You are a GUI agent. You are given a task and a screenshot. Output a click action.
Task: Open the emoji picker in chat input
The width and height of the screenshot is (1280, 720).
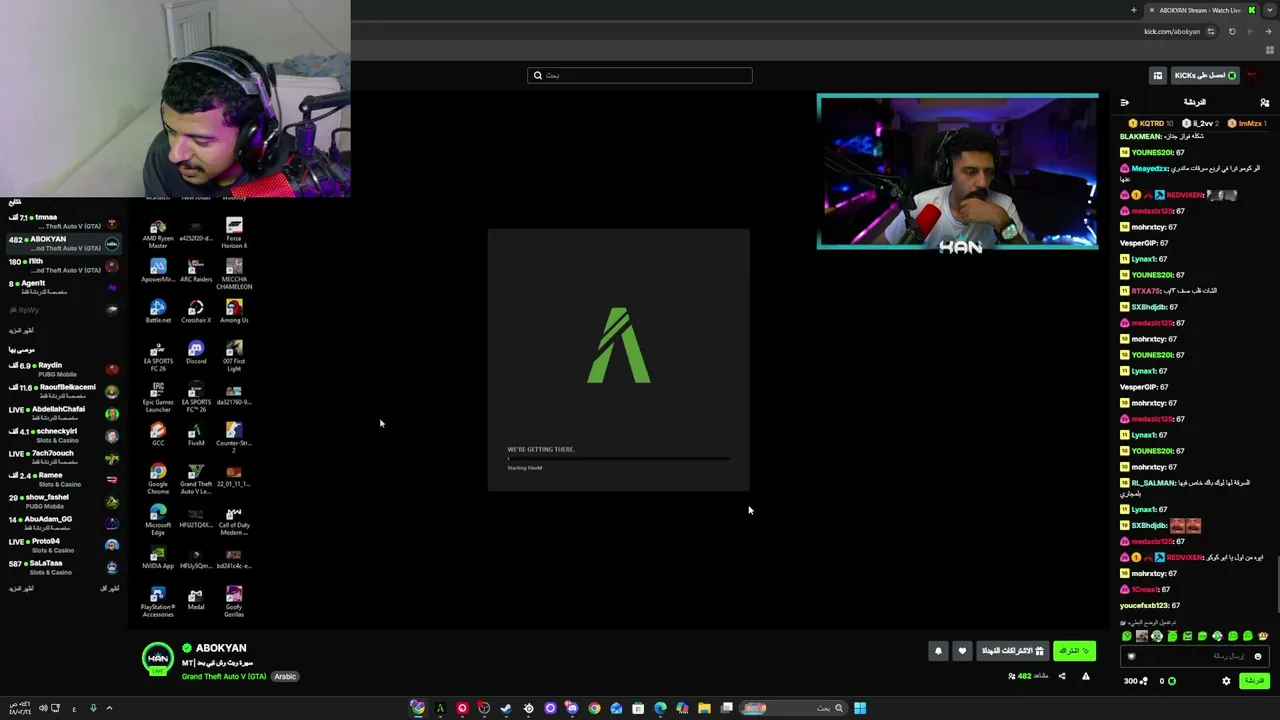tap(1258, 657)
